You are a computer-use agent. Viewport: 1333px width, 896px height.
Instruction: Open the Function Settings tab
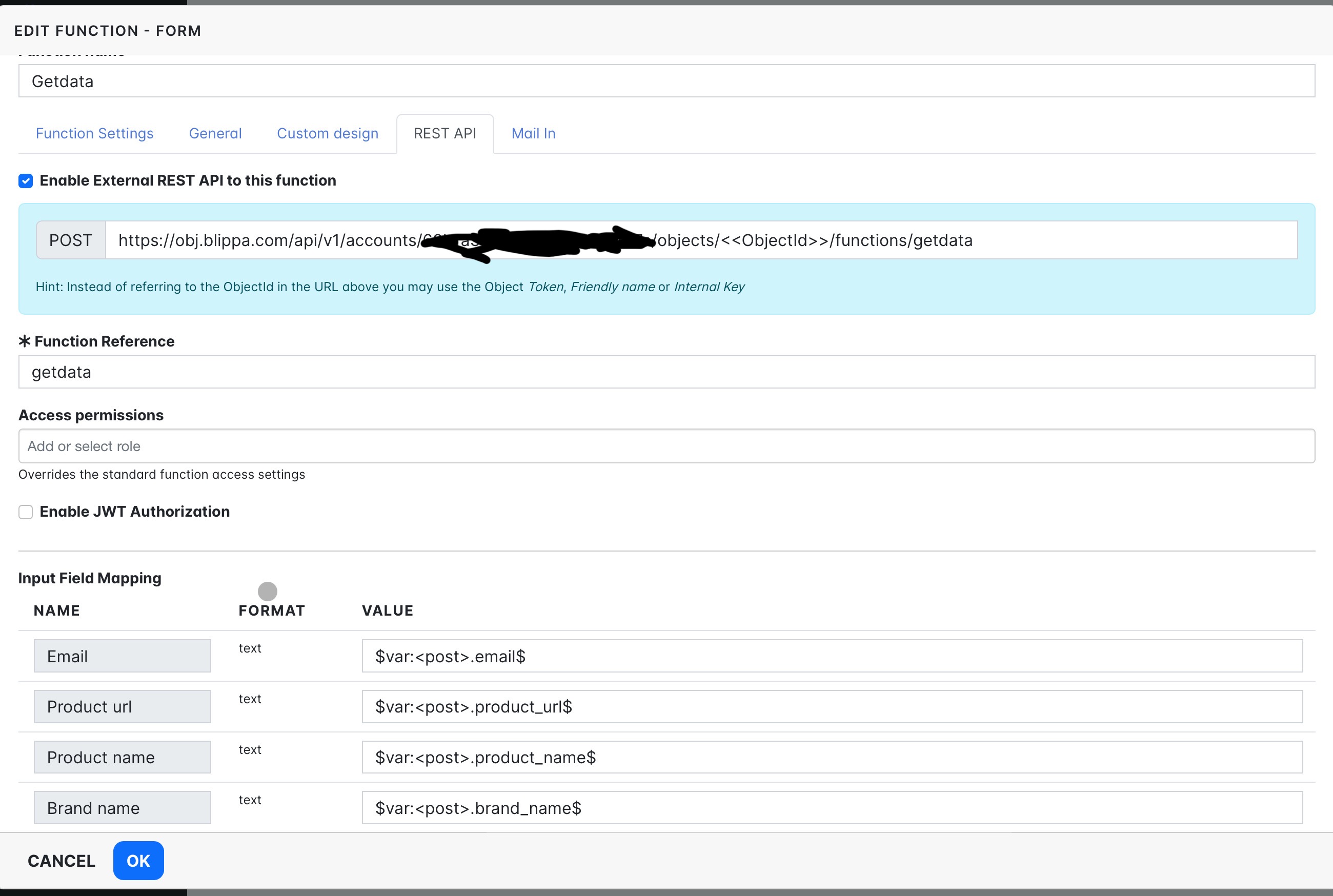pos(94,134)
